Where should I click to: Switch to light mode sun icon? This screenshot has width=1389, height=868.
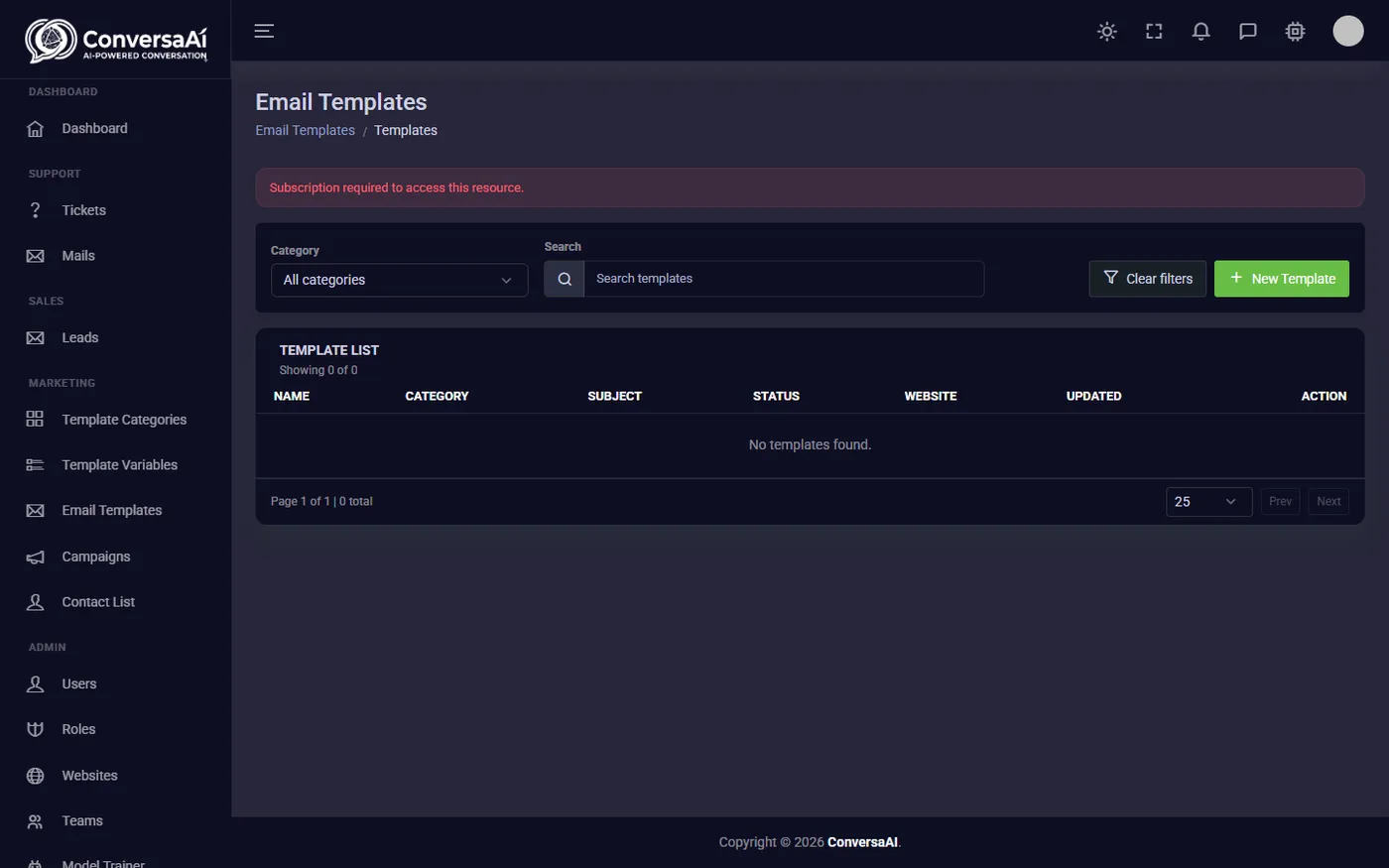tap(1107, 32)
